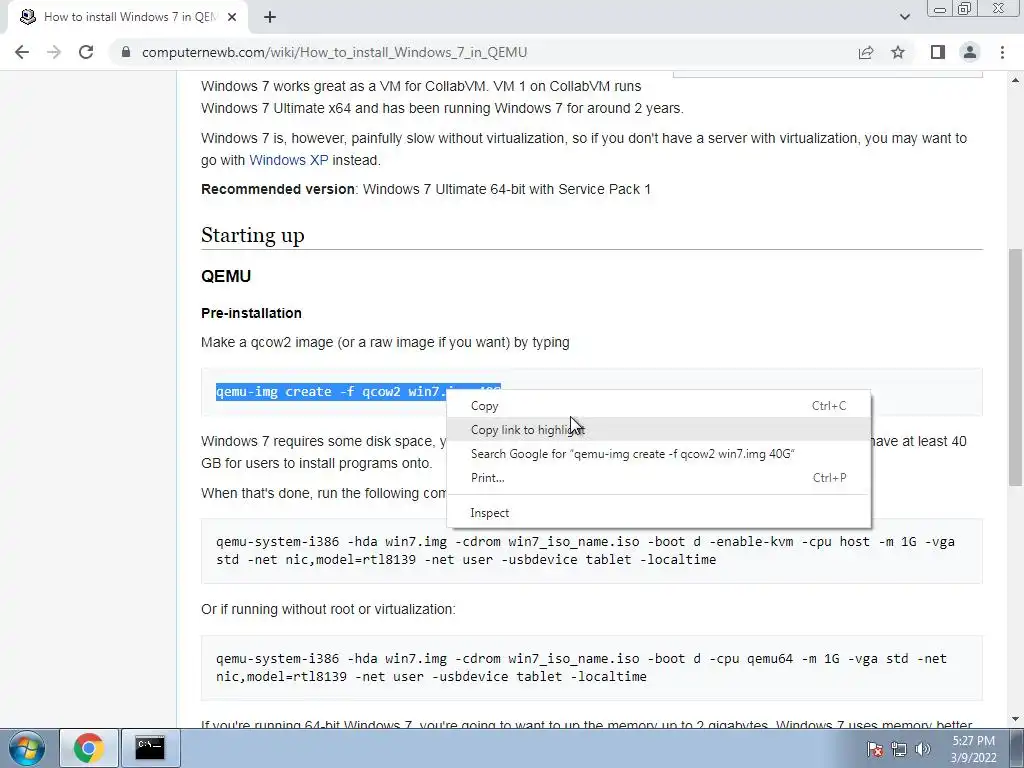Click the 'Starting up' heading
The width and height of the screenshot is (1024, 768).
[x=253, y=235]
